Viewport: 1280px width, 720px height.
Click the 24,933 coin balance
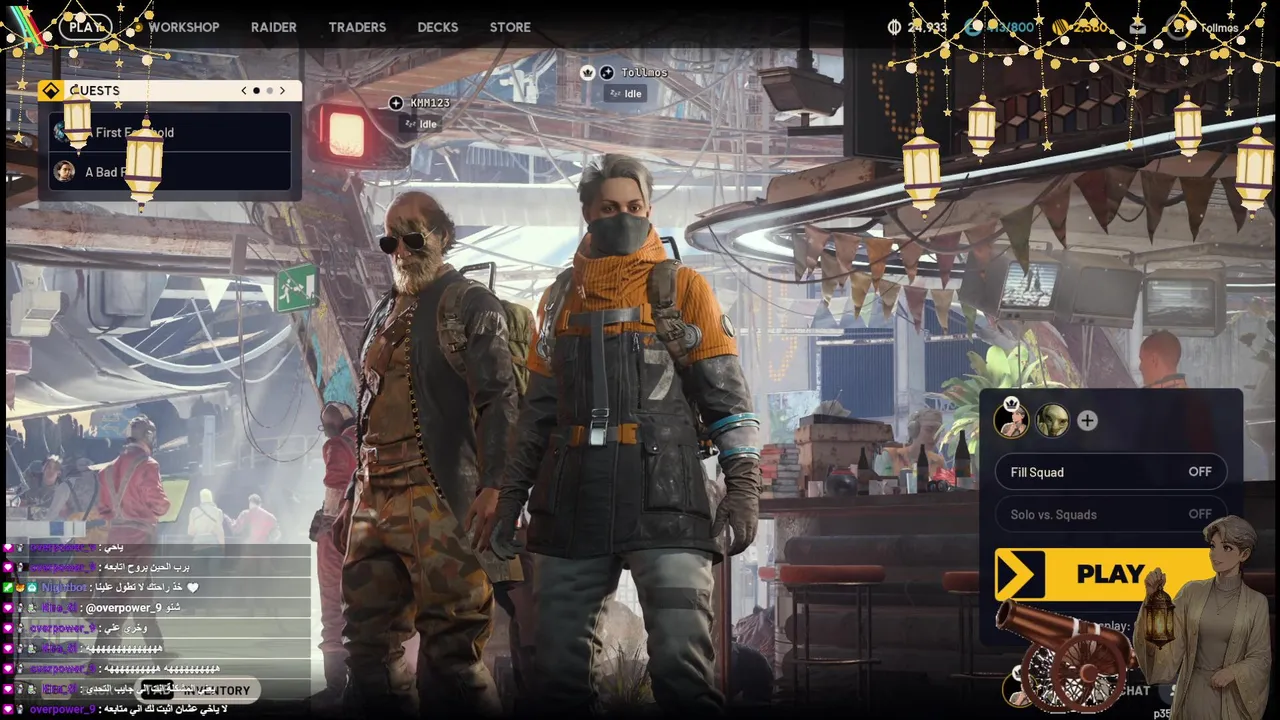[x=927, y=27]
